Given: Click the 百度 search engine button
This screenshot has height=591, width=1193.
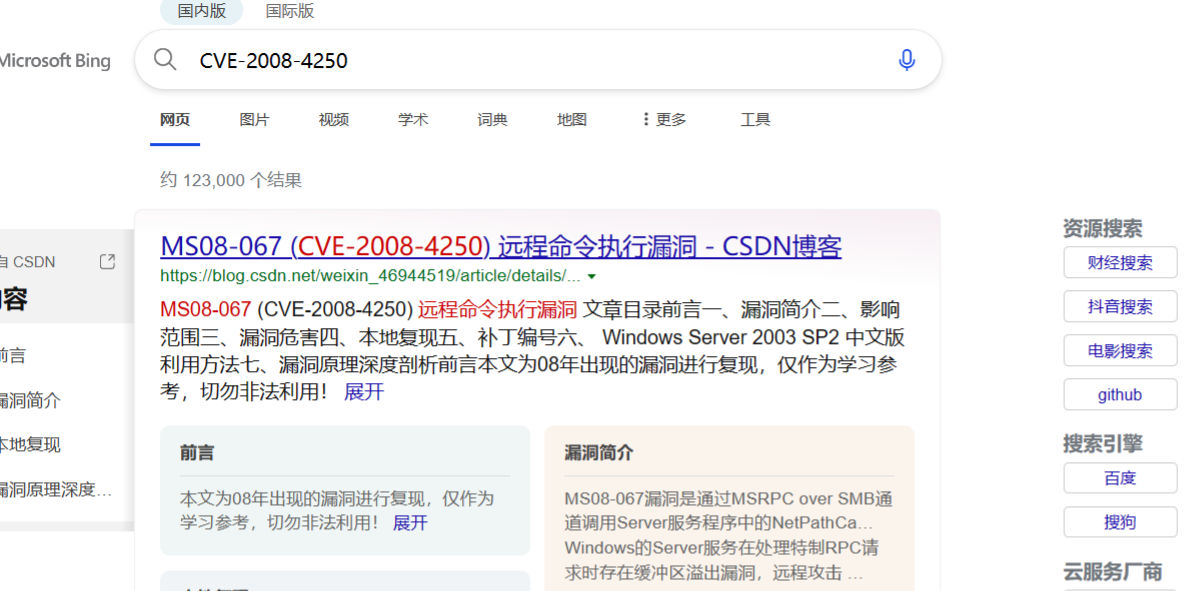Looking at the screenshot, I should pyautogui.click(x=1120, y=478).
